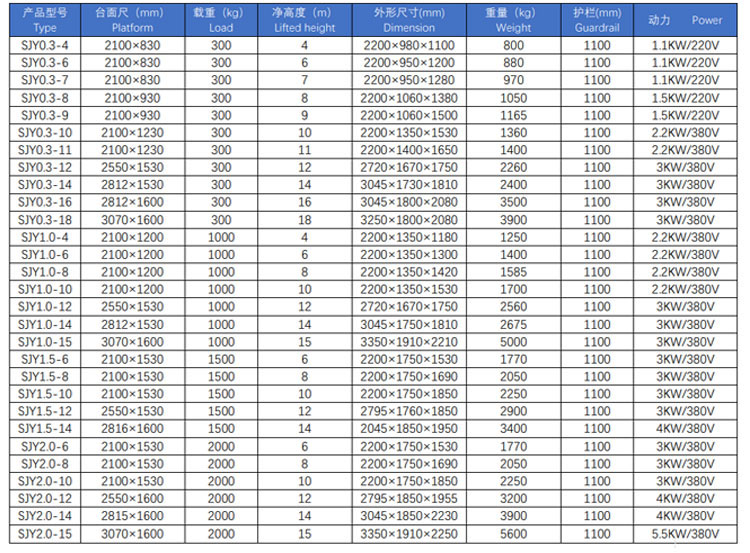Screen dimensions: 750x553
Task: Click dimension 3350×1910×2210
Action: [x=409, y=342]
